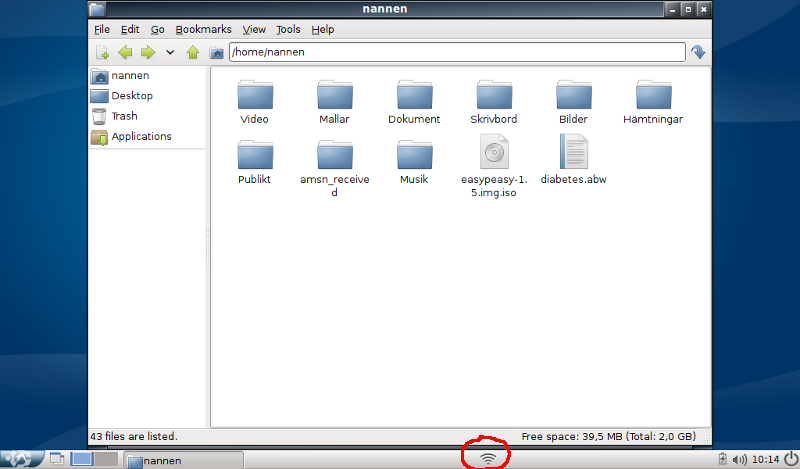Maximize the nannen window
This screenshot has width=800, height=469.
(x=688, y=9)
